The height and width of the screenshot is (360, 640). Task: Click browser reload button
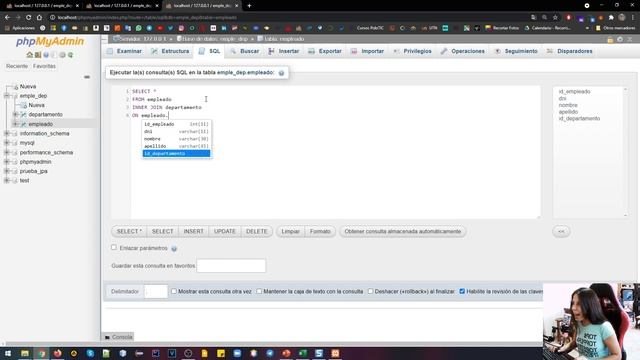[29, 18]
